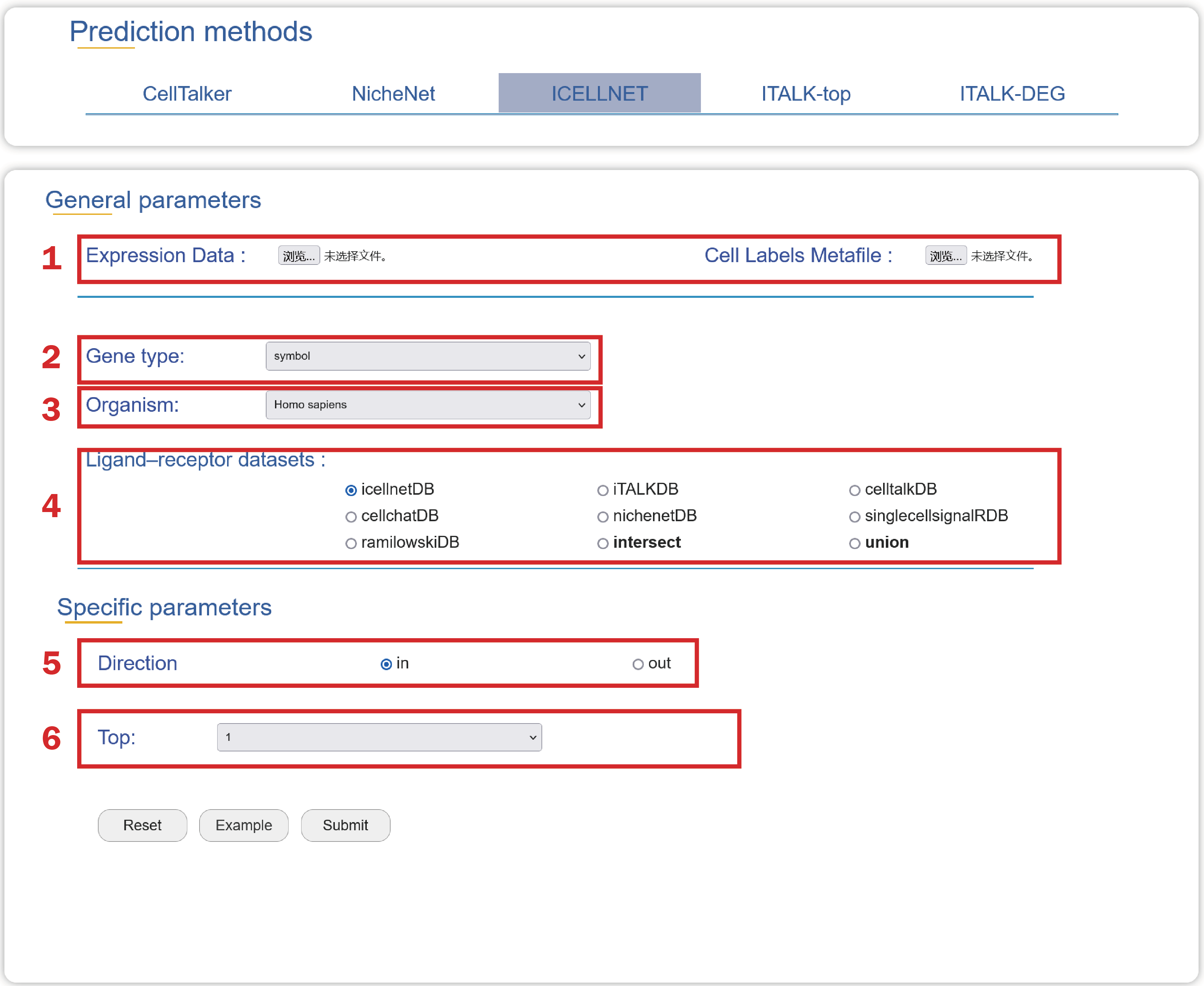Browse for Expression Data file

299,256
